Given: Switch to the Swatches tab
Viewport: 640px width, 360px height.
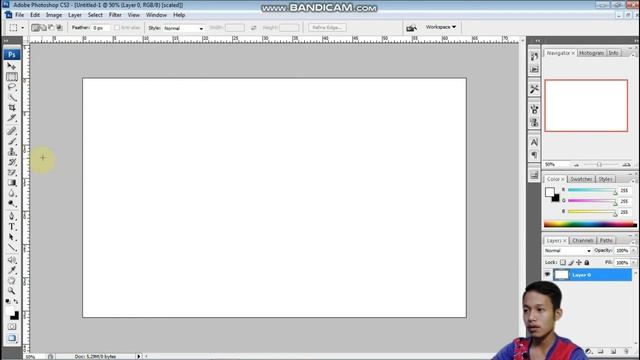Looking at the screenshot, I should 580,179.
